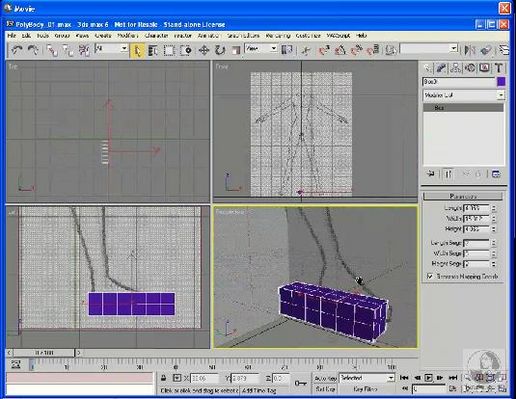Click the Select and Manipulate icon
This screenshot has width=516, height=399.
[x=305, y=51]
